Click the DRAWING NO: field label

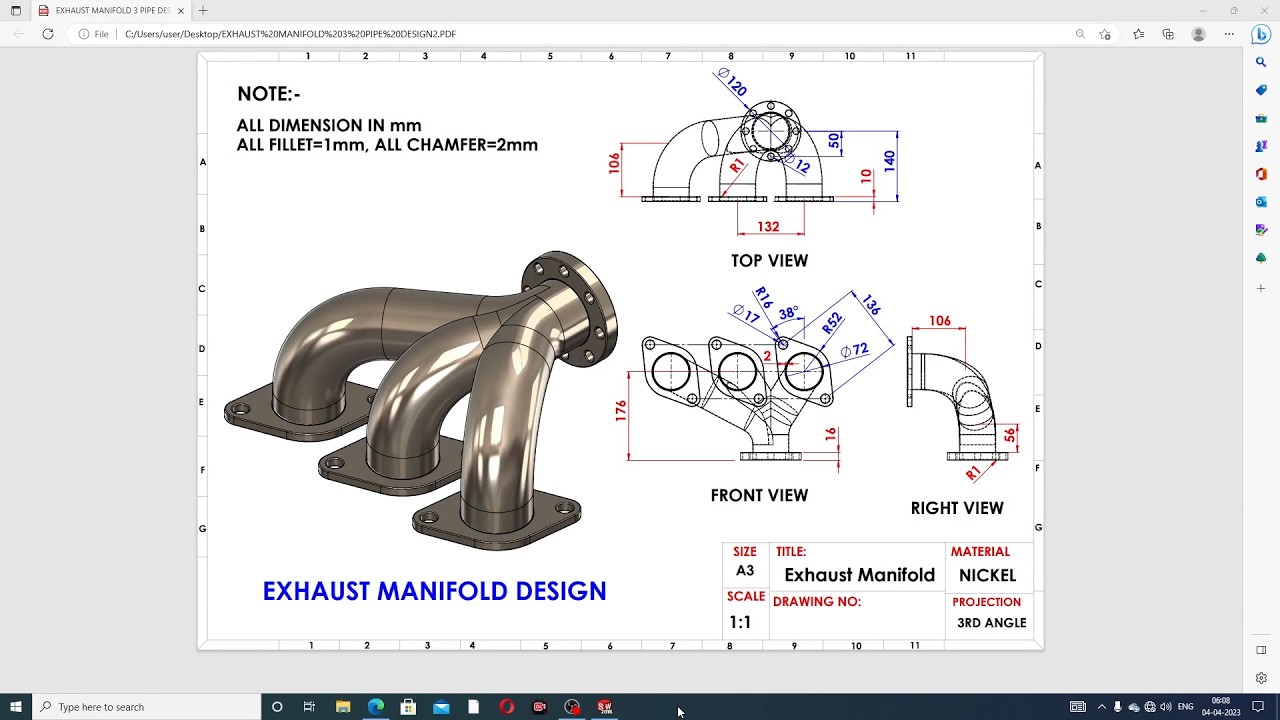(x=816, y=602)
